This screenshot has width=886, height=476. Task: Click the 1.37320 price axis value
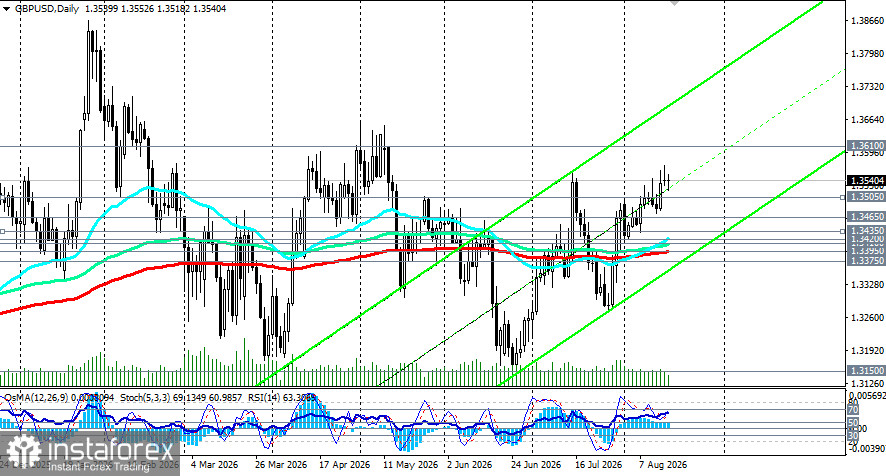[x=867, y=86]
